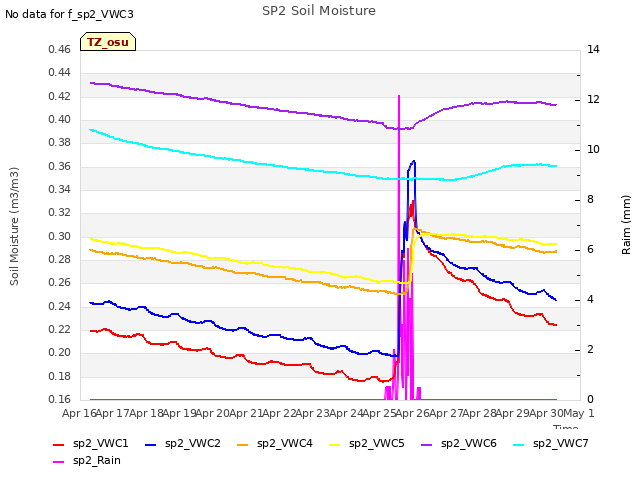Click the sp2_Rain legend entry
This screenshot has width=640, height=480.
87,460
